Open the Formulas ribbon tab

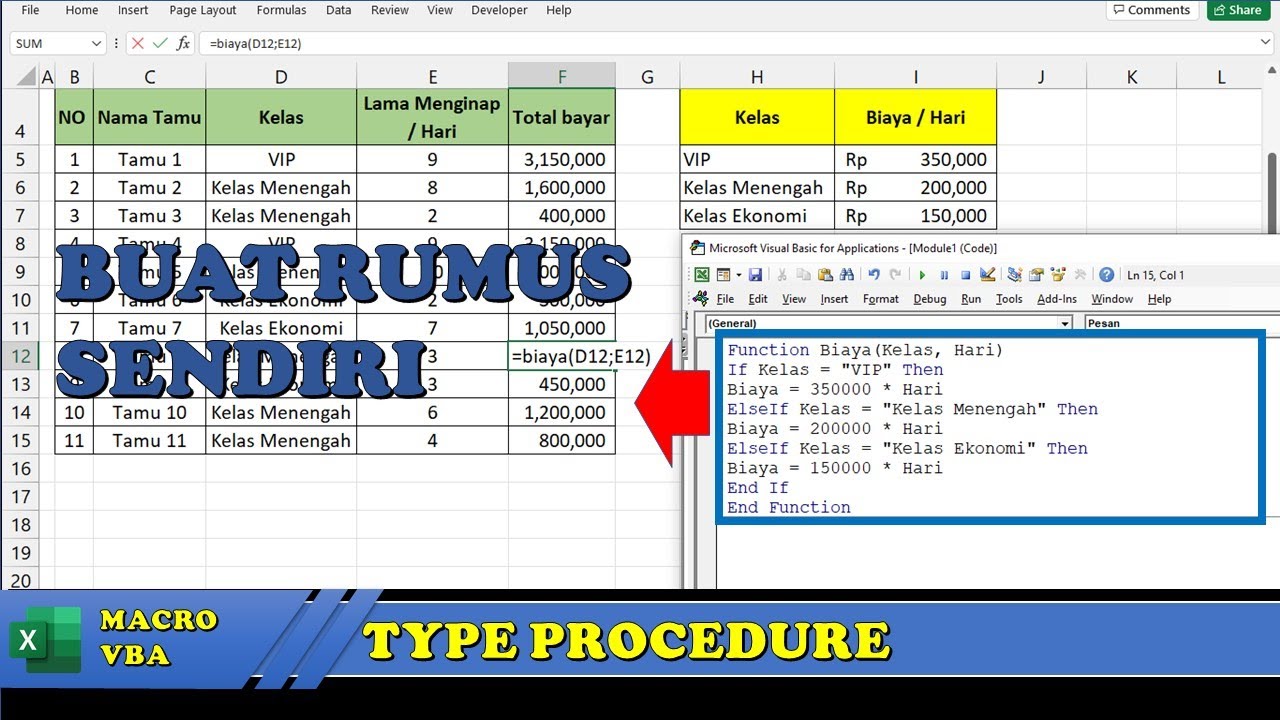click(281, 10)
